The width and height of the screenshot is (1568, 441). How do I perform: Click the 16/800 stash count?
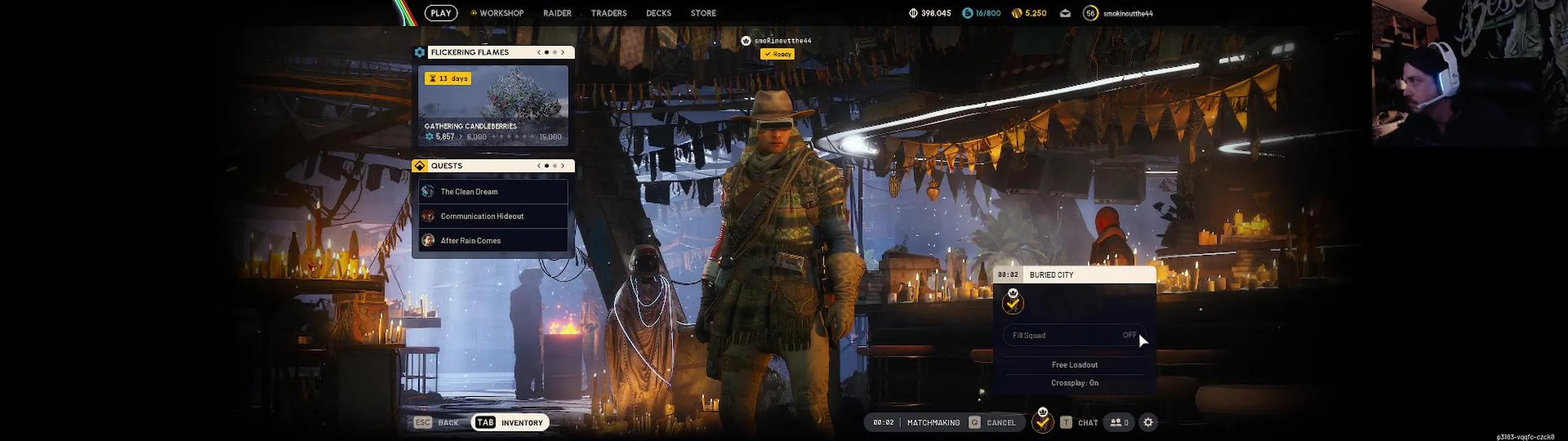coord(988,13)
